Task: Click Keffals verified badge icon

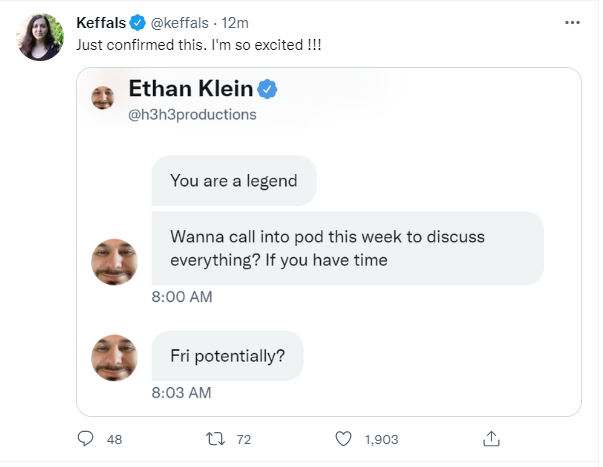Action: 137,23
